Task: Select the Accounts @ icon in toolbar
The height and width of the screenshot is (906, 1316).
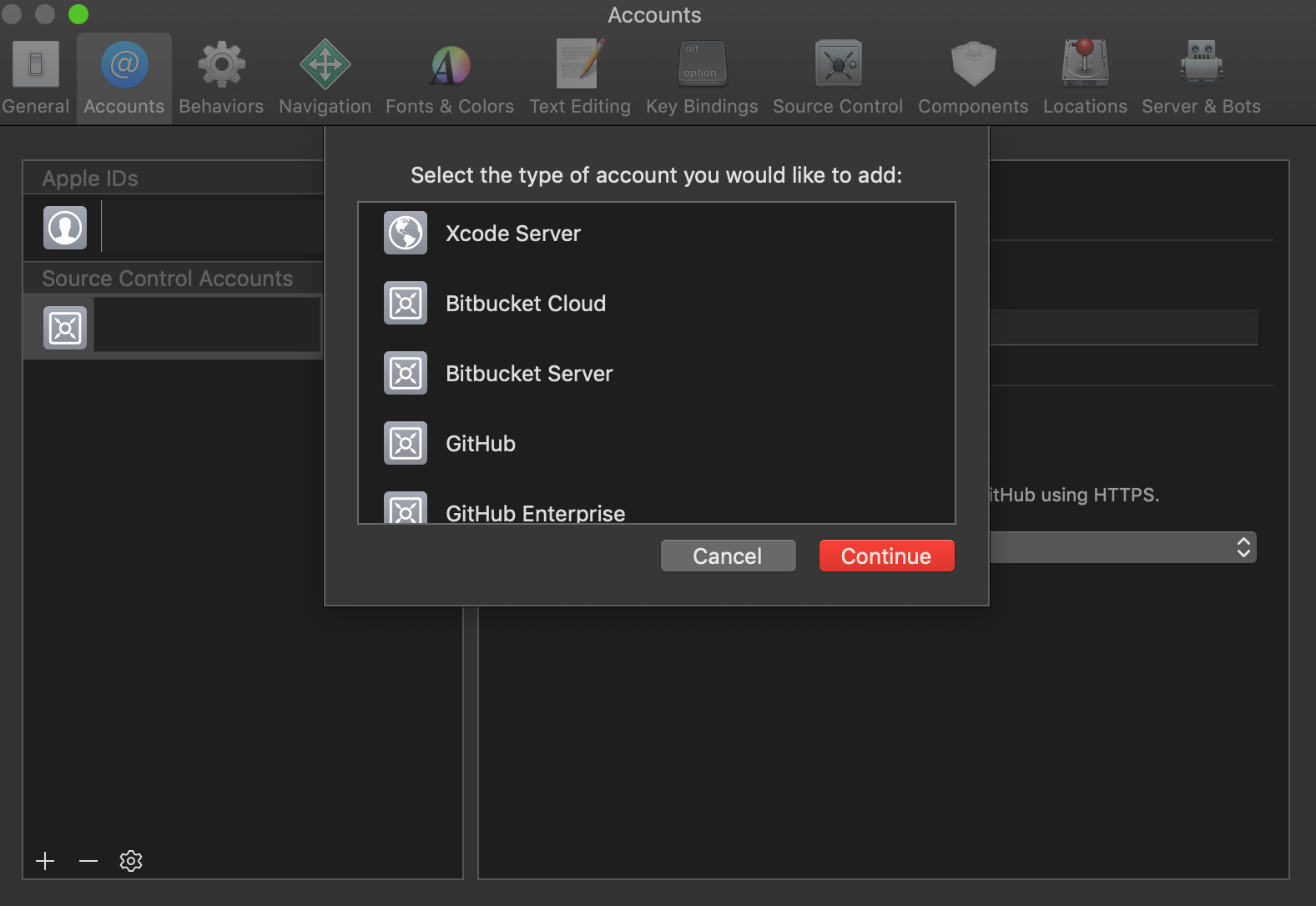Action: click(x=124, y=64)
